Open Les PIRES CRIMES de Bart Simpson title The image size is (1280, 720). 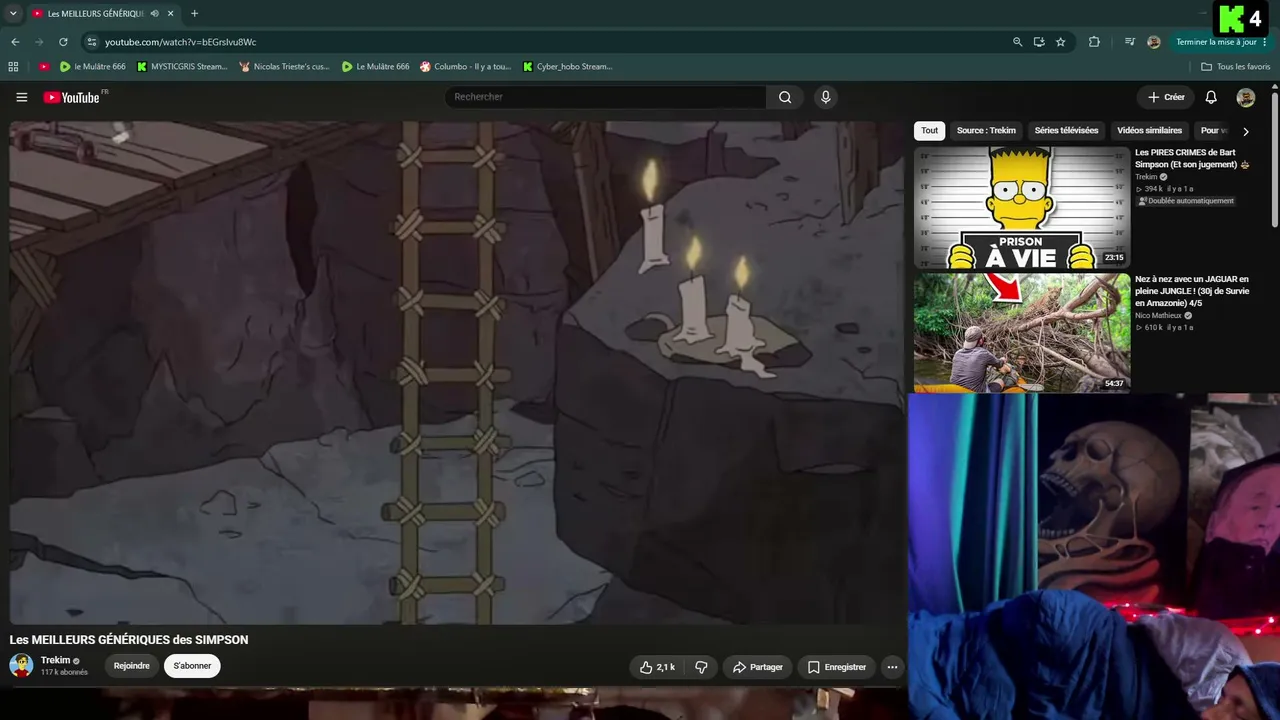click(x=1191, y=158)
